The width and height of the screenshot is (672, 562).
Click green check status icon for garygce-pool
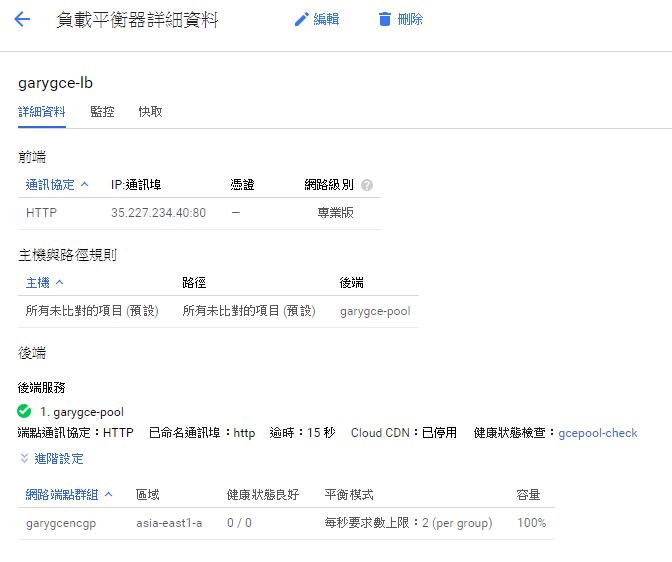(x=24, y=411)
